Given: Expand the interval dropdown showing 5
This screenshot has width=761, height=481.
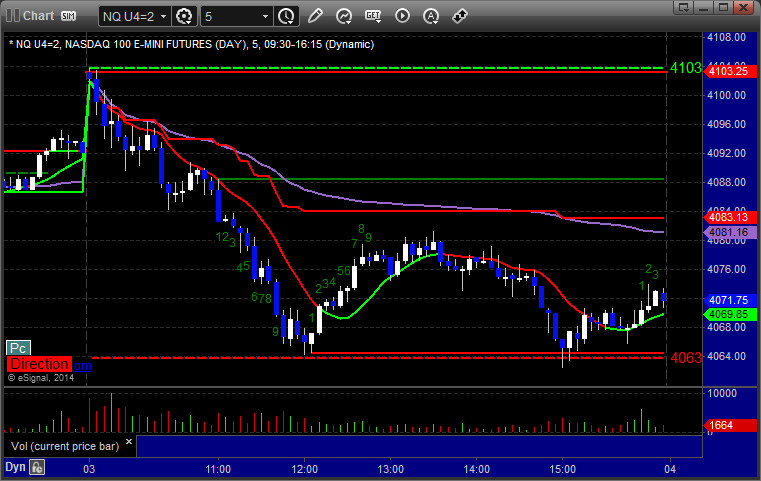Looking at the screenshot, I should click(265, 17).
